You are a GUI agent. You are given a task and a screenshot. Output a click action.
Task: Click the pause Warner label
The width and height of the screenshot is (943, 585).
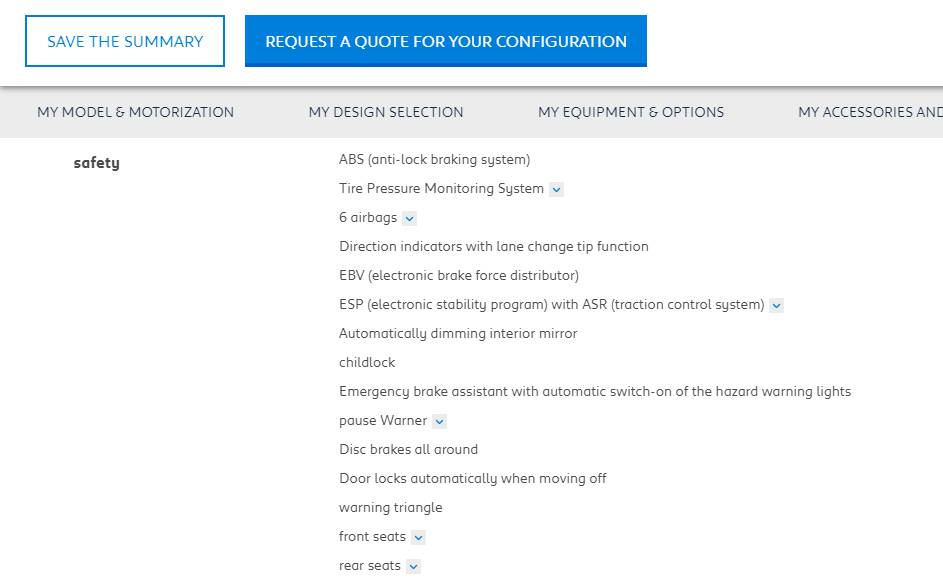[383, 420]
